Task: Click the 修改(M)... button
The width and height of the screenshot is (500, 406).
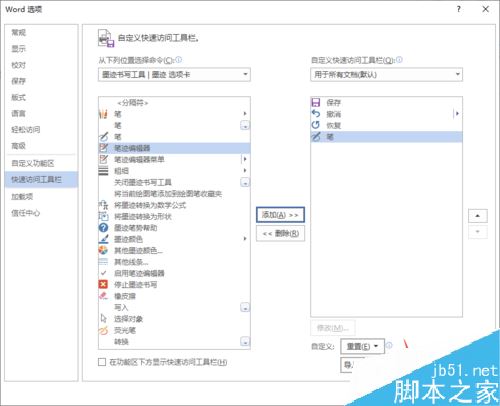Action: (333, 328)
